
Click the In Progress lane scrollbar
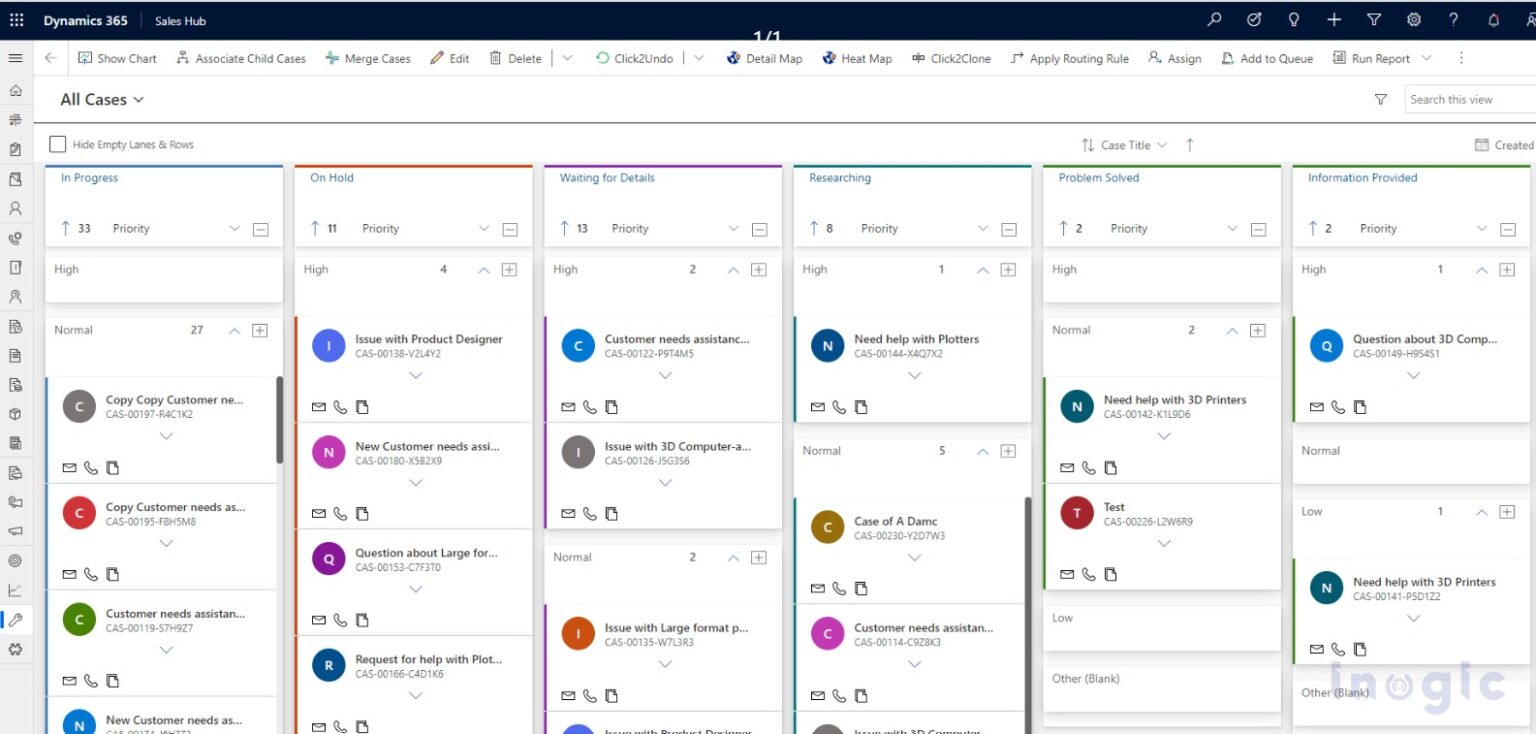[x=279, y=420]
